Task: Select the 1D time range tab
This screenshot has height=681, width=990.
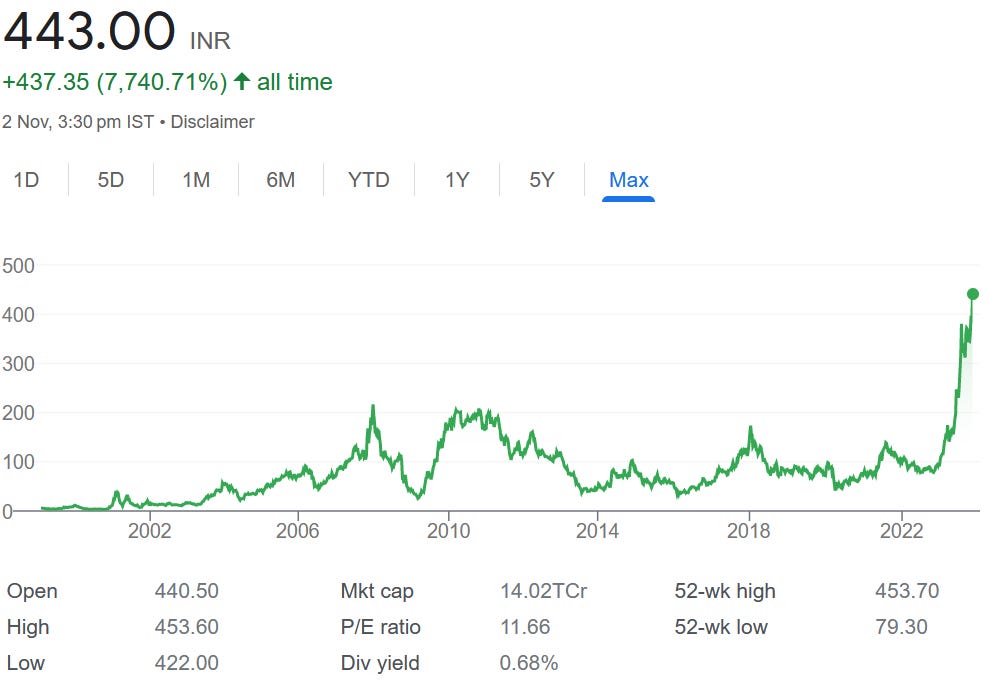Action: pyautogui.click(x=27, y=180)
